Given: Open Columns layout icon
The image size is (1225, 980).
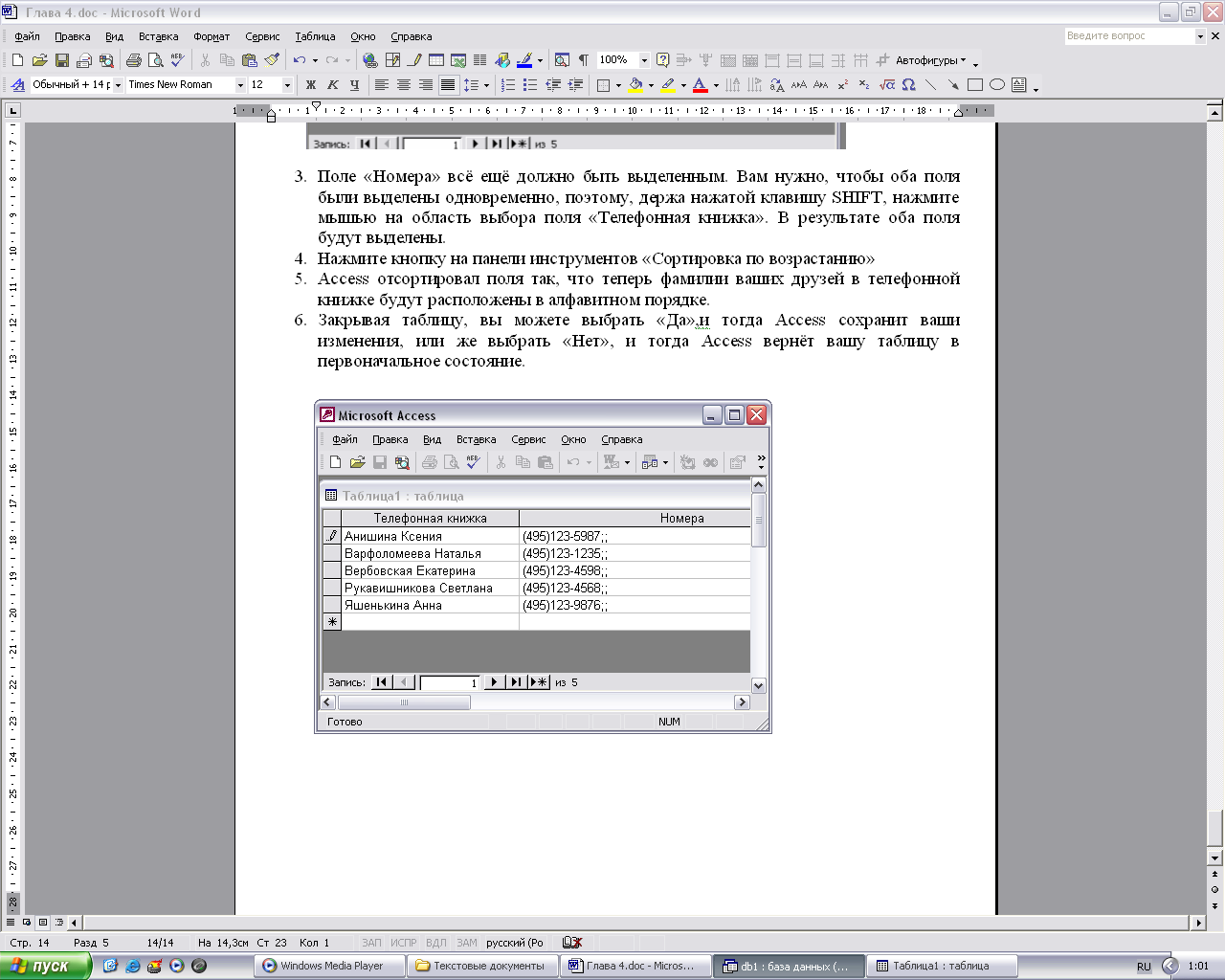Looking at the screenshot, I should 480,60.
